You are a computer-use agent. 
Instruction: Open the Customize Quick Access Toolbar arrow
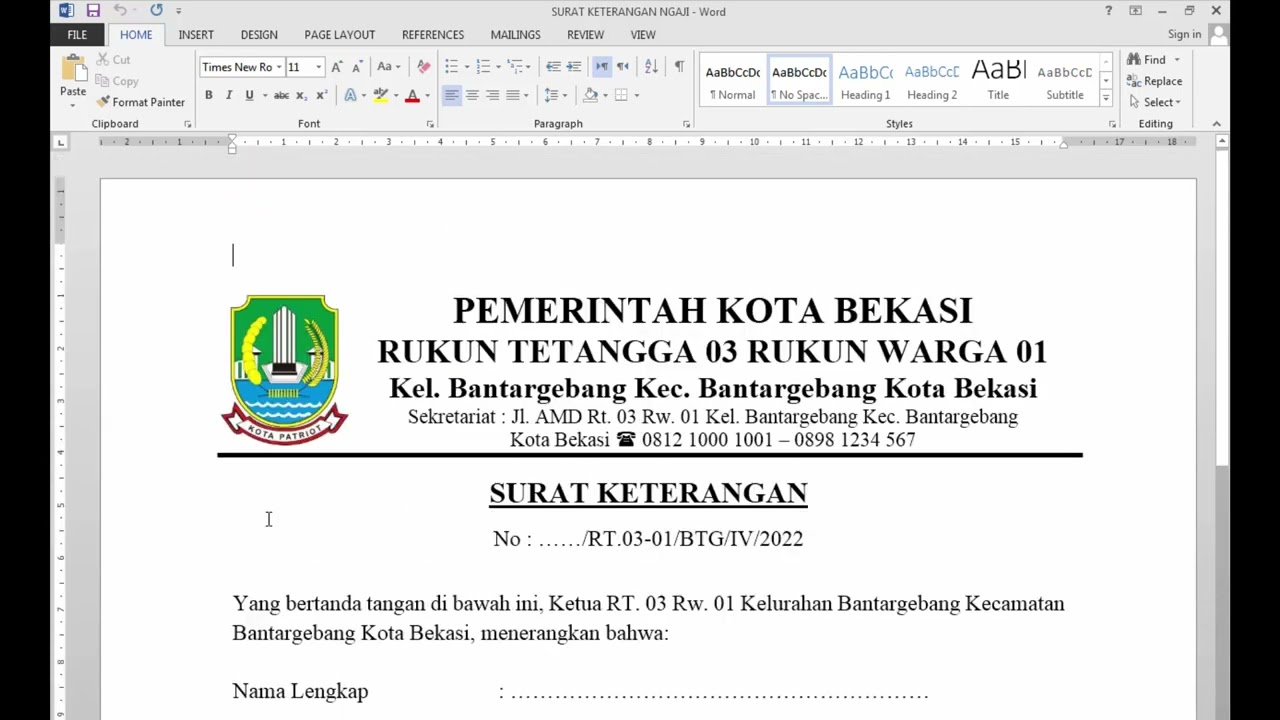click(x=179, y=12)
